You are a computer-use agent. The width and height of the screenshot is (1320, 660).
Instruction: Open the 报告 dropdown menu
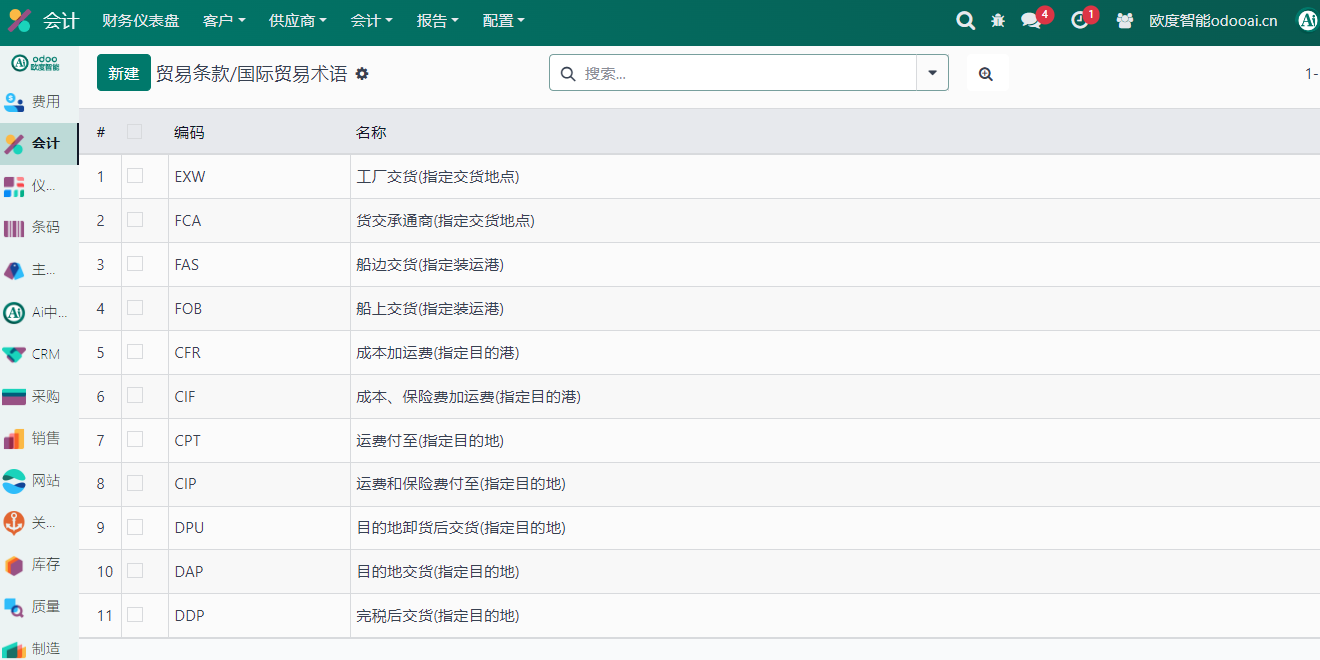[438, 21]
